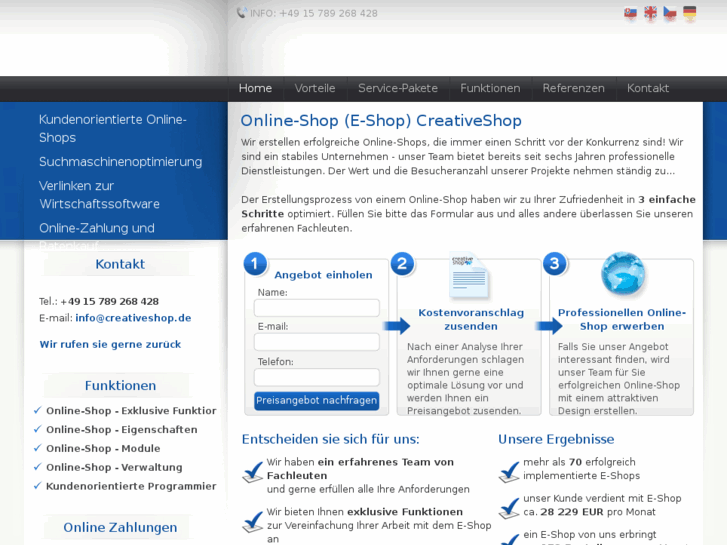Viewport: 727px width, 545px height.
Task: Click 'Professionellen Online-Shop erwerben' heading
Action: (x=622, y=320)
